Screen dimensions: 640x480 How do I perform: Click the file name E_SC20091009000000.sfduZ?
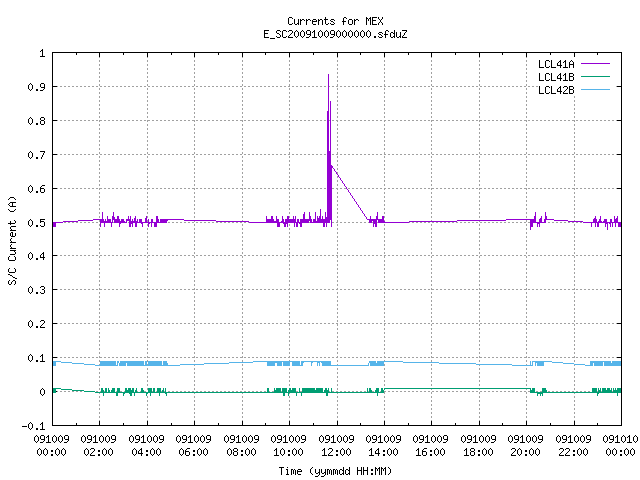click(335, 34)
